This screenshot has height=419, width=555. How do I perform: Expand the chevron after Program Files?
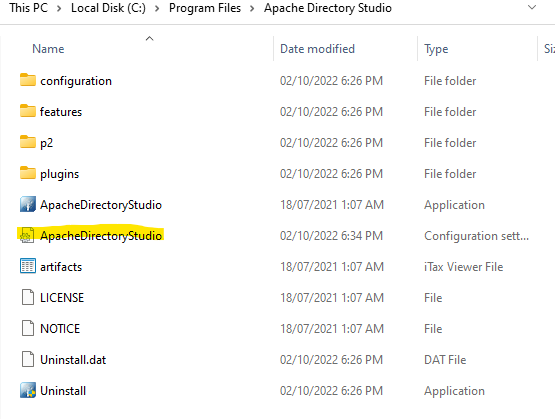[x=252, y=8]
